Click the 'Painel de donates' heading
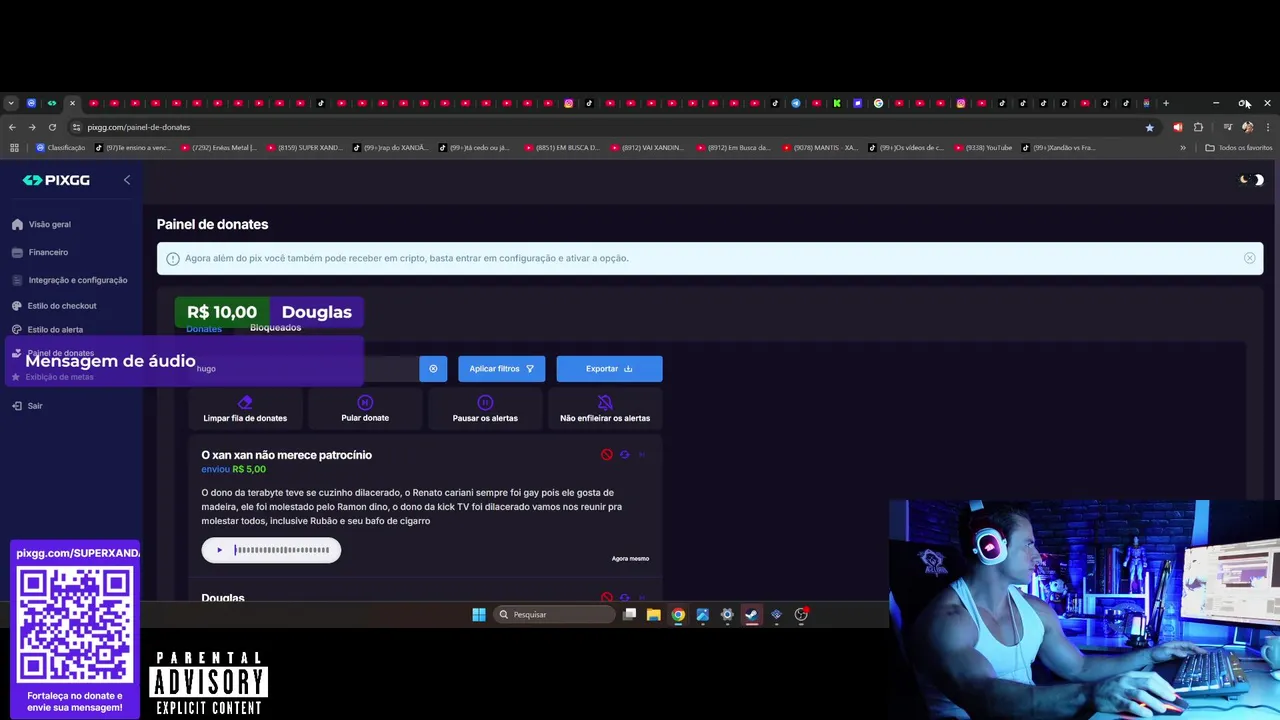This screenshot has width=1280, height=720. pos(212,224)
